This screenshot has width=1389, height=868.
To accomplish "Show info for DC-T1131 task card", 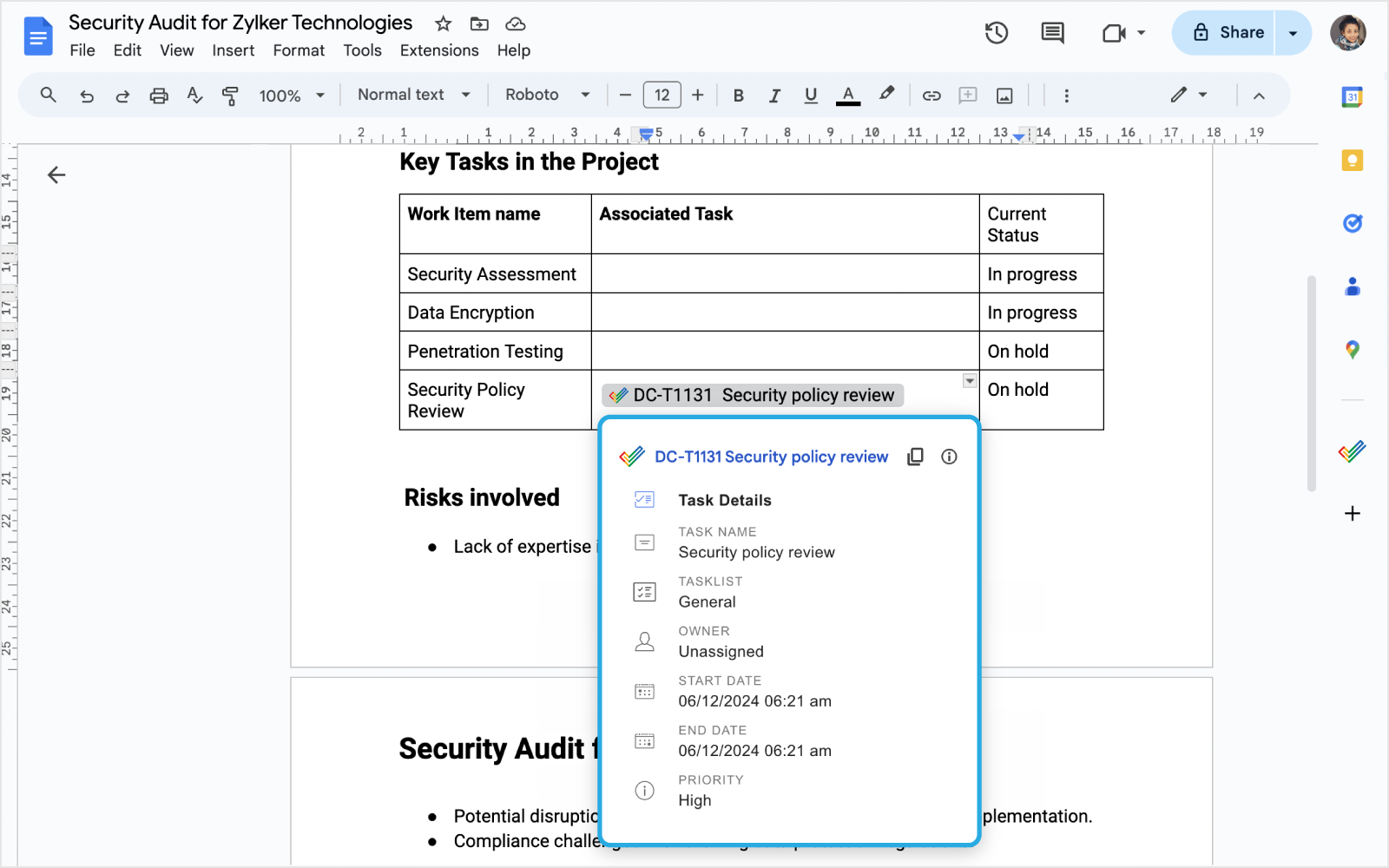I will click(x=949, y=457).
